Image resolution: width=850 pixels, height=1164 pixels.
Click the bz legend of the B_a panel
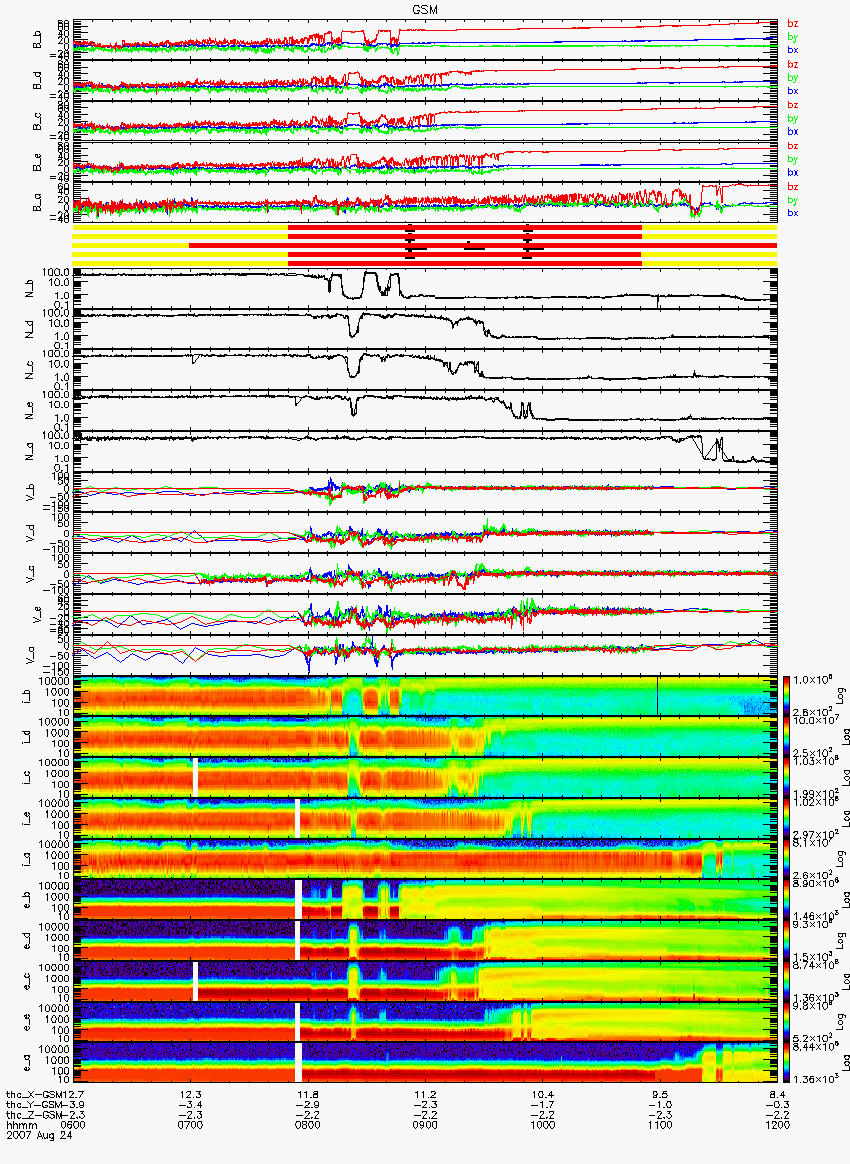[x=793, y=186]
